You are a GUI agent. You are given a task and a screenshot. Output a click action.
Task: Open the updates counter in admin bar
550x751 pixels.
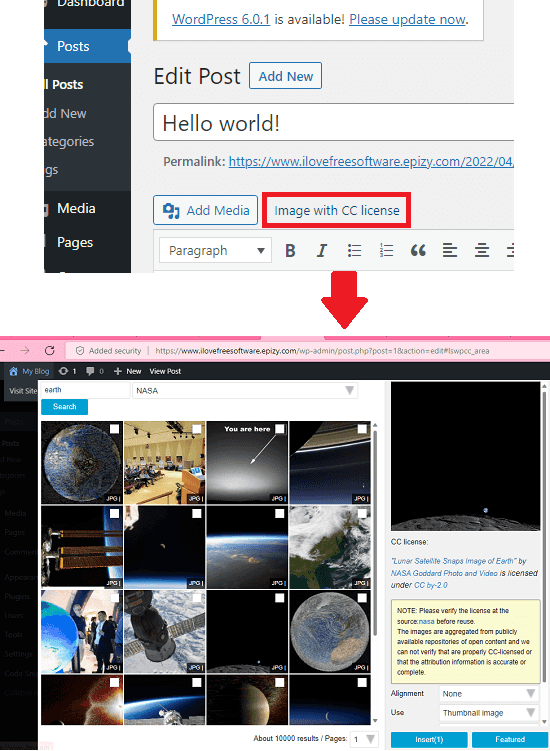click(x=67, y=371)
